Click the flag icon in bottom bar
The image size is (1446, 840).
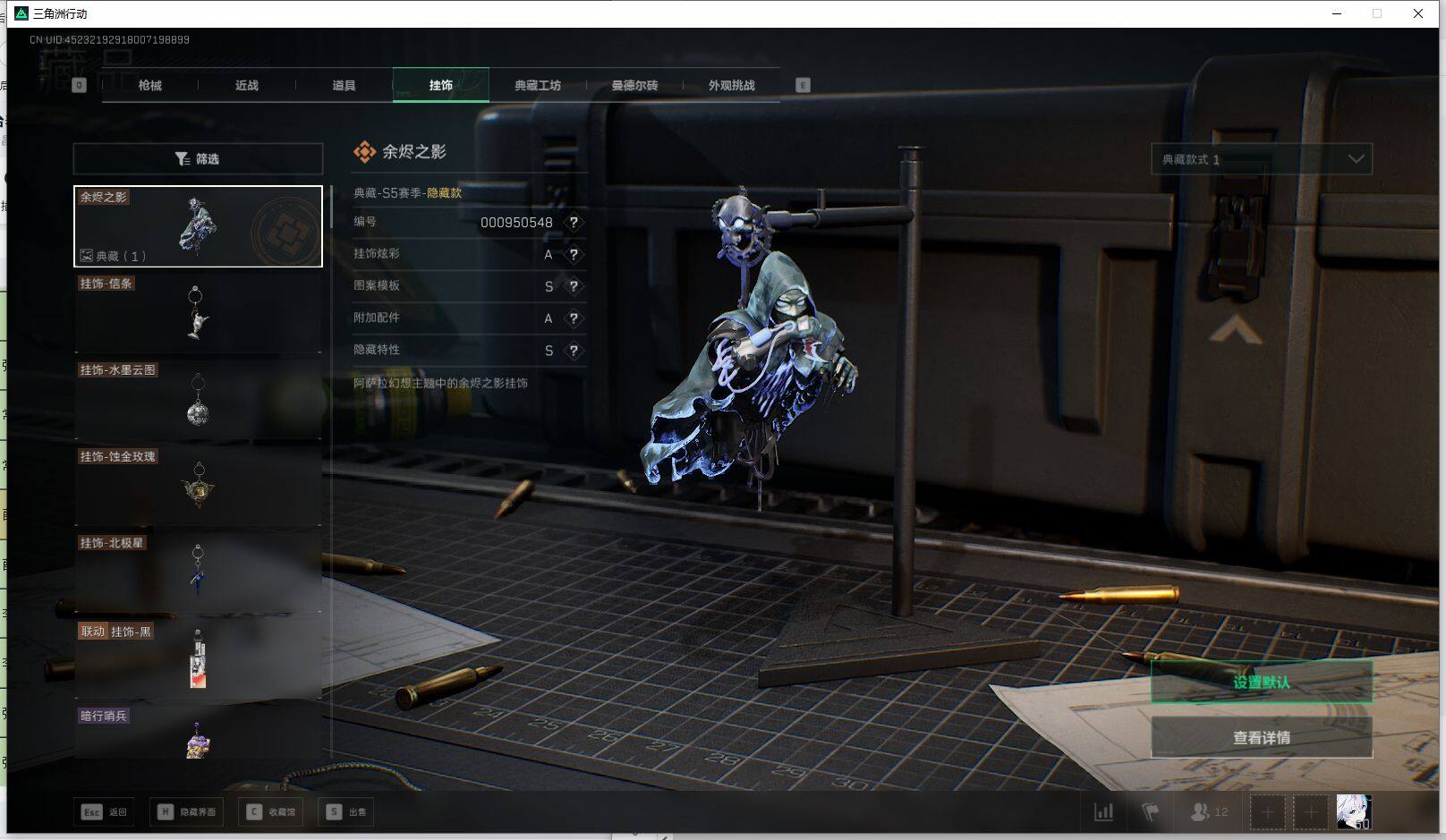[1151, 812]
